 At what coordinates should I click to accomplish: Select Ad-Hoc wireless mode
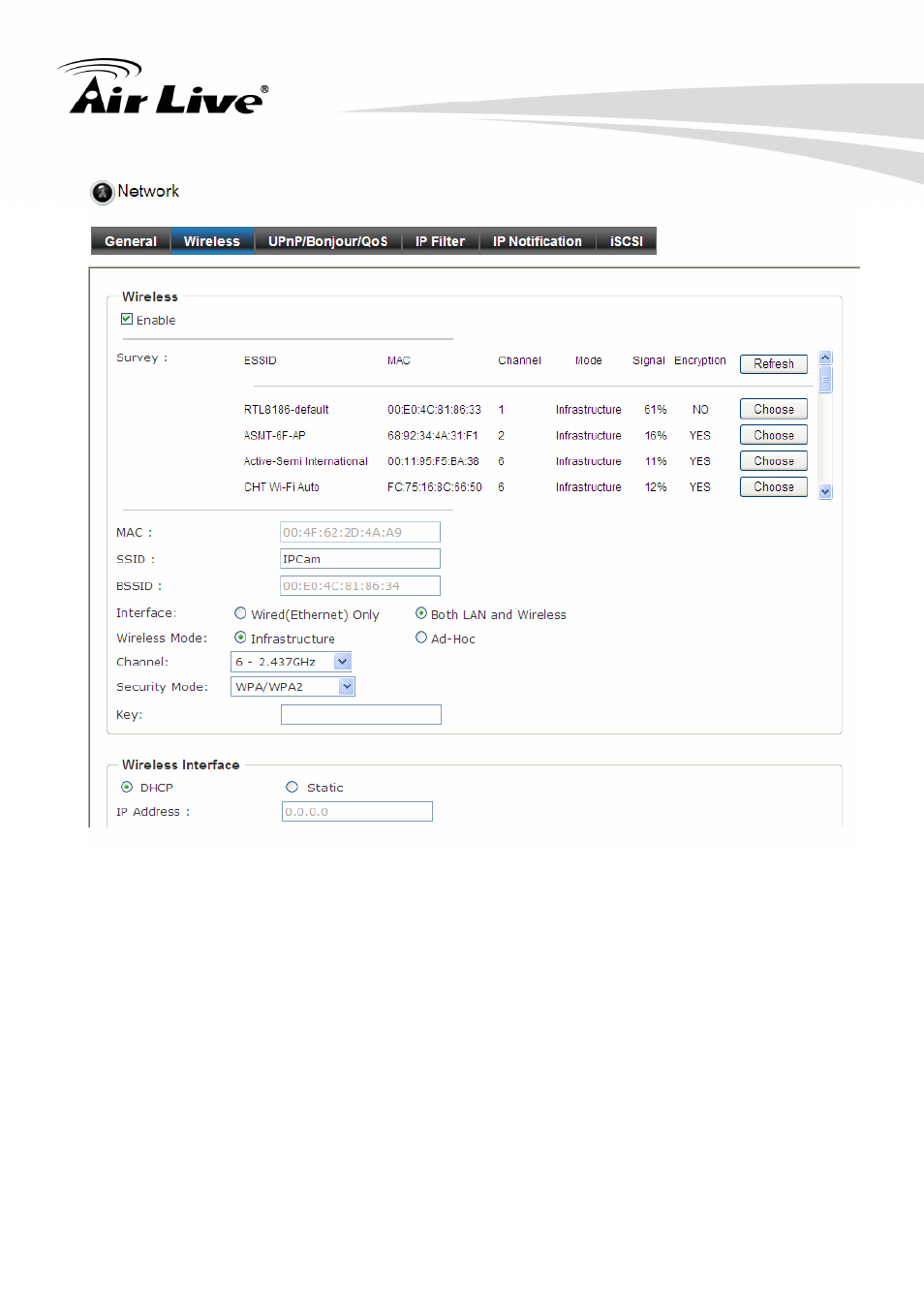coord(421,638)
